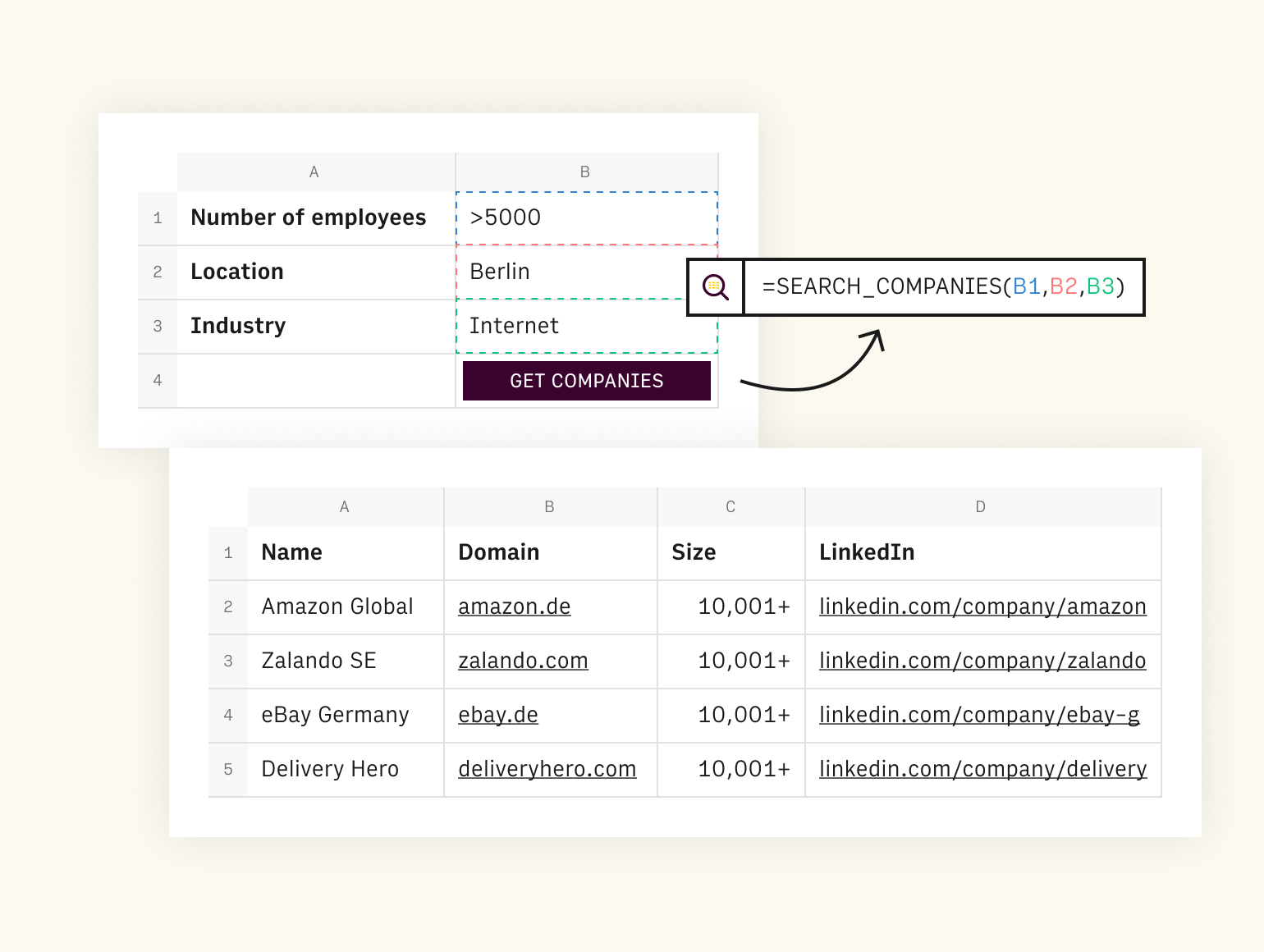
Task: Open the ebay.de domain link
Action: (x=498, y=715)
